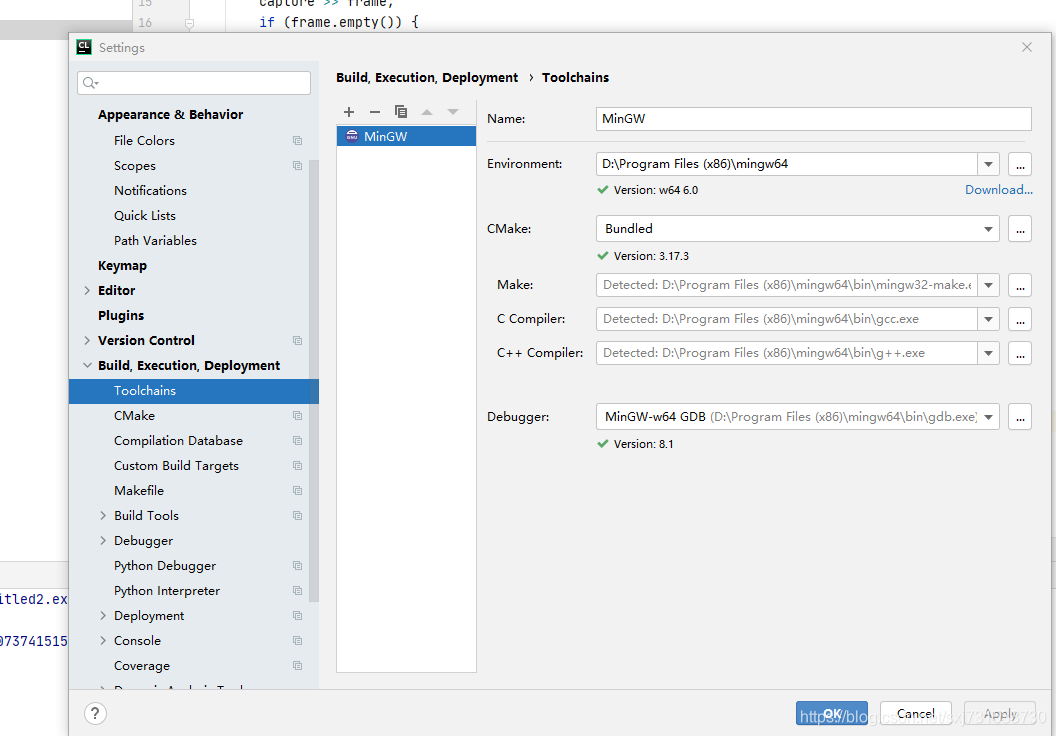Browse for Environment path with ellipsis button
The height and width of the screenshot is (736, 1056).
[1020, 164]
